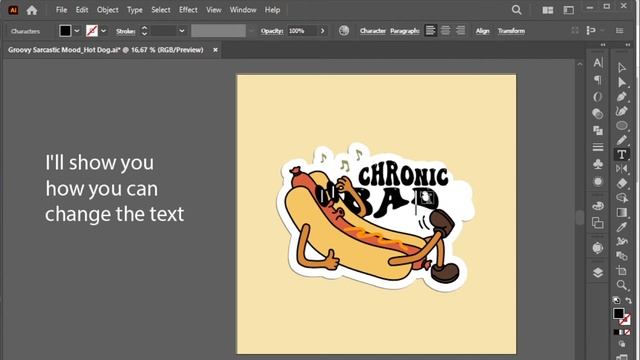Open the Help menu

(272, 10)
